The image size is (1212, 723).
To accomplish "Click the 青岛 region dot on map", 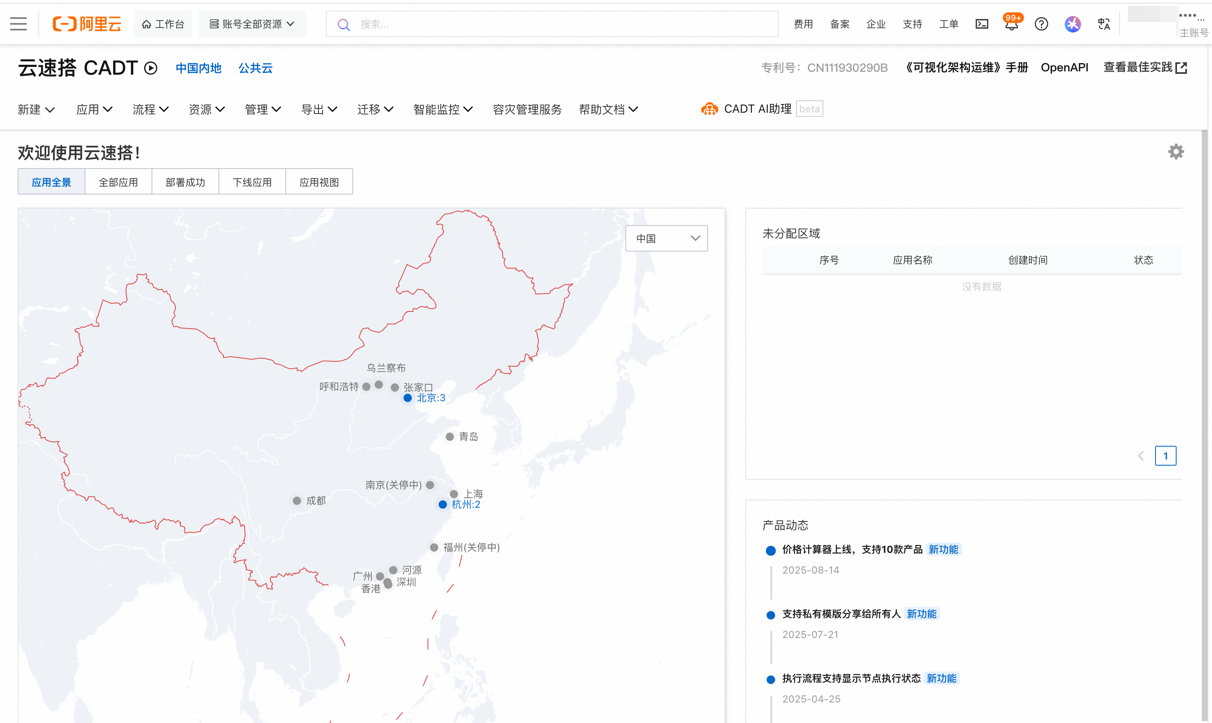I will point(450,437).
